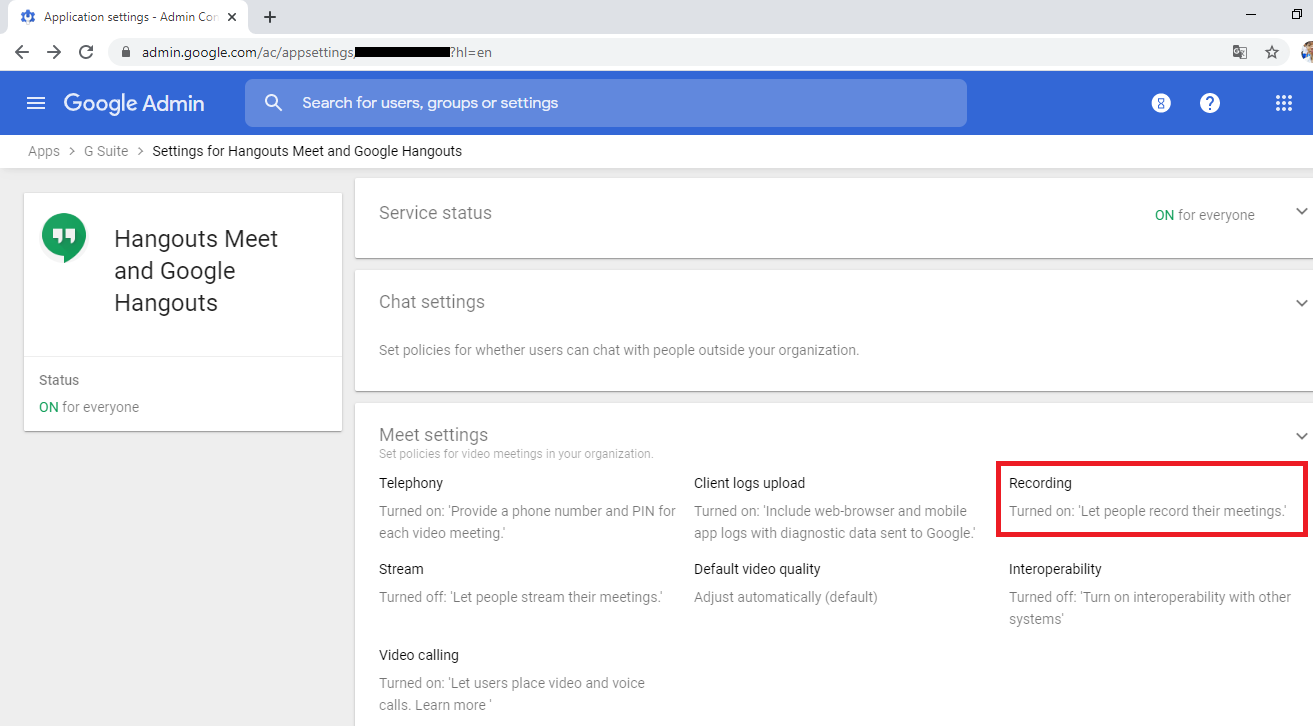
Task: Go to G Suite in the breadcrumb
Action: point(105,151)
